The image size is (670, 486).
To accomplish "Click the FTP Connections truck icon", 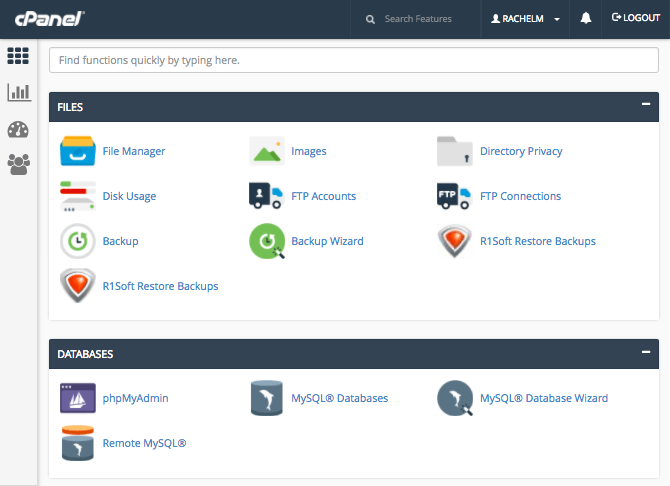I will pyautogui.click(x=454, y=196).
